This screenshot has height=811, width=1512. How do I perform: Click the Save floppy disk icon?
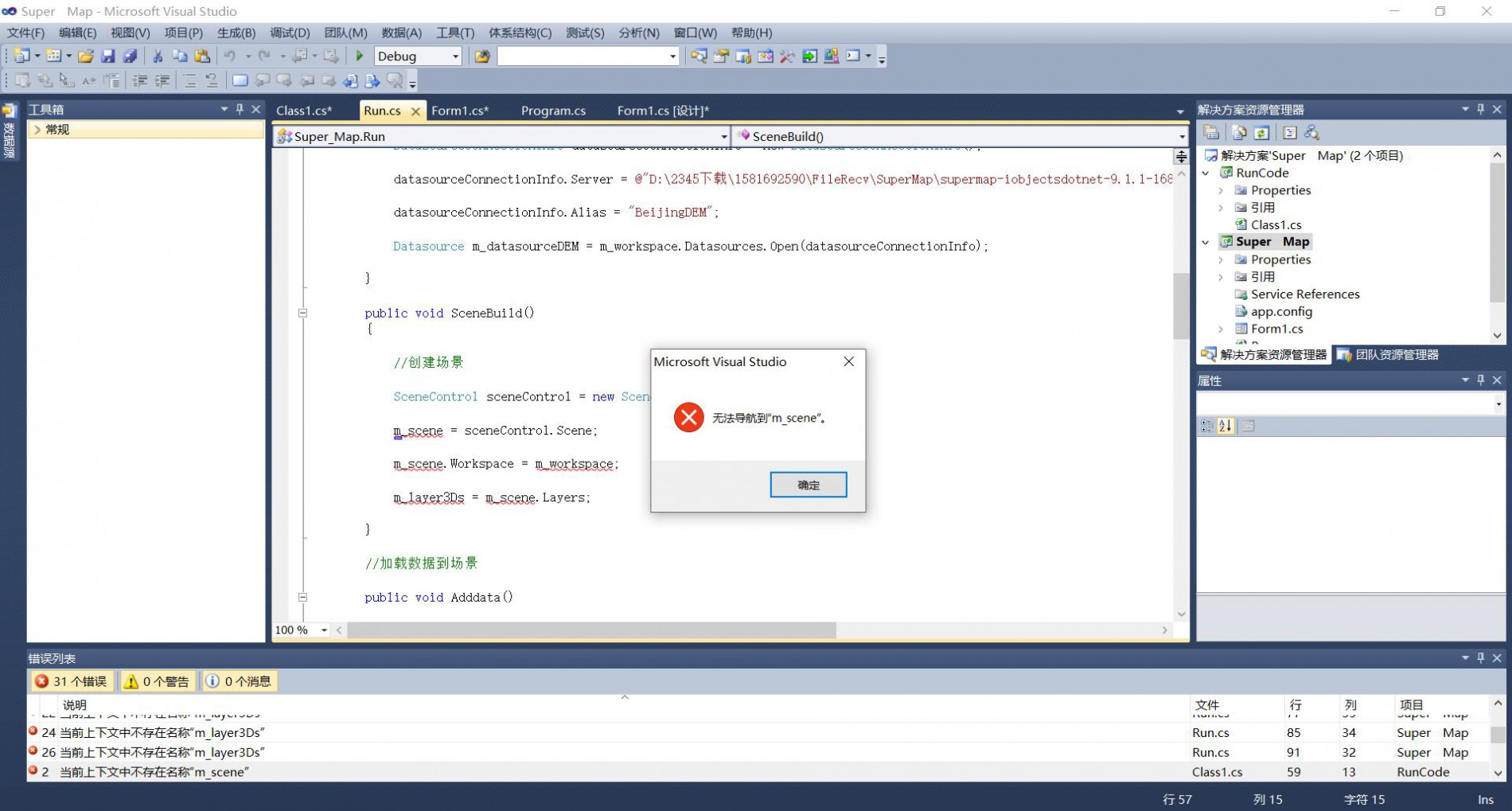(x=107, y=56)
